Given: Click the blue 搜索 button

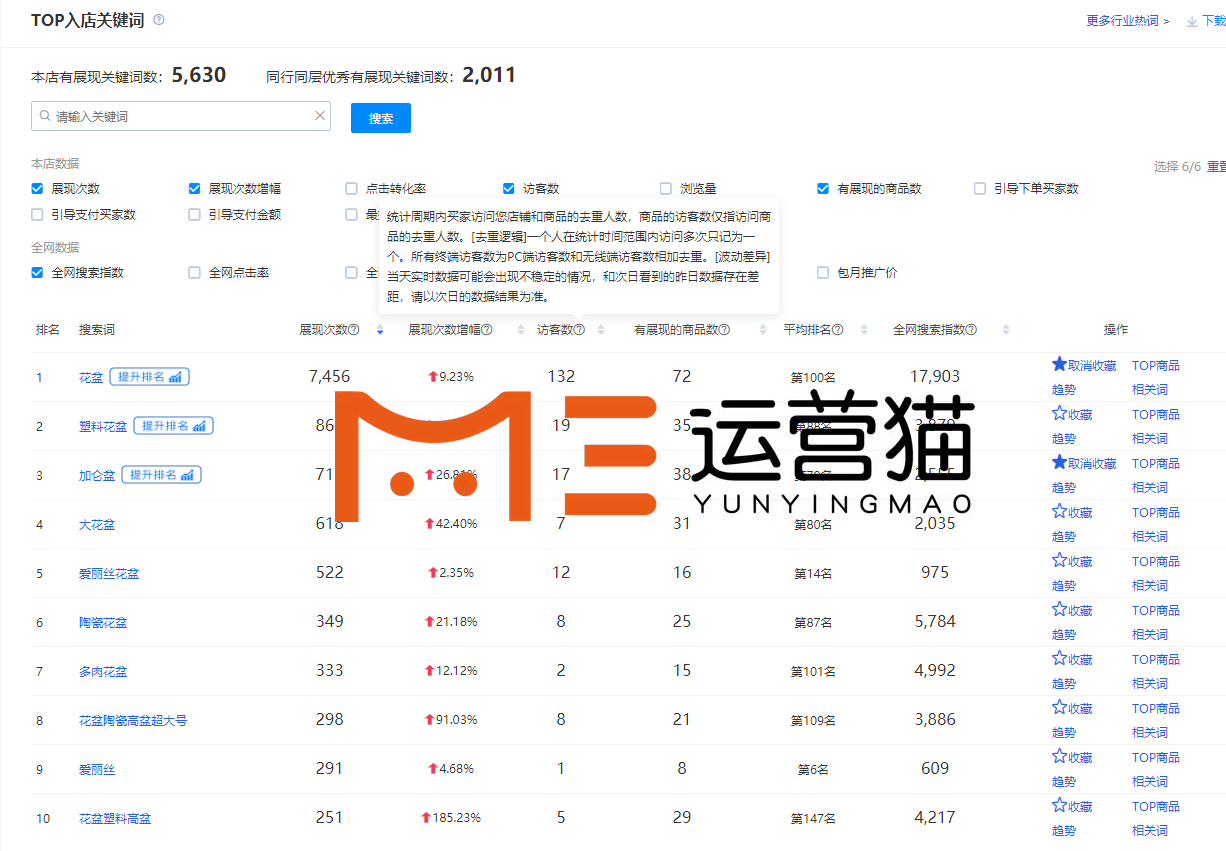Looking at the screenshot, I should tap(381, 118).
